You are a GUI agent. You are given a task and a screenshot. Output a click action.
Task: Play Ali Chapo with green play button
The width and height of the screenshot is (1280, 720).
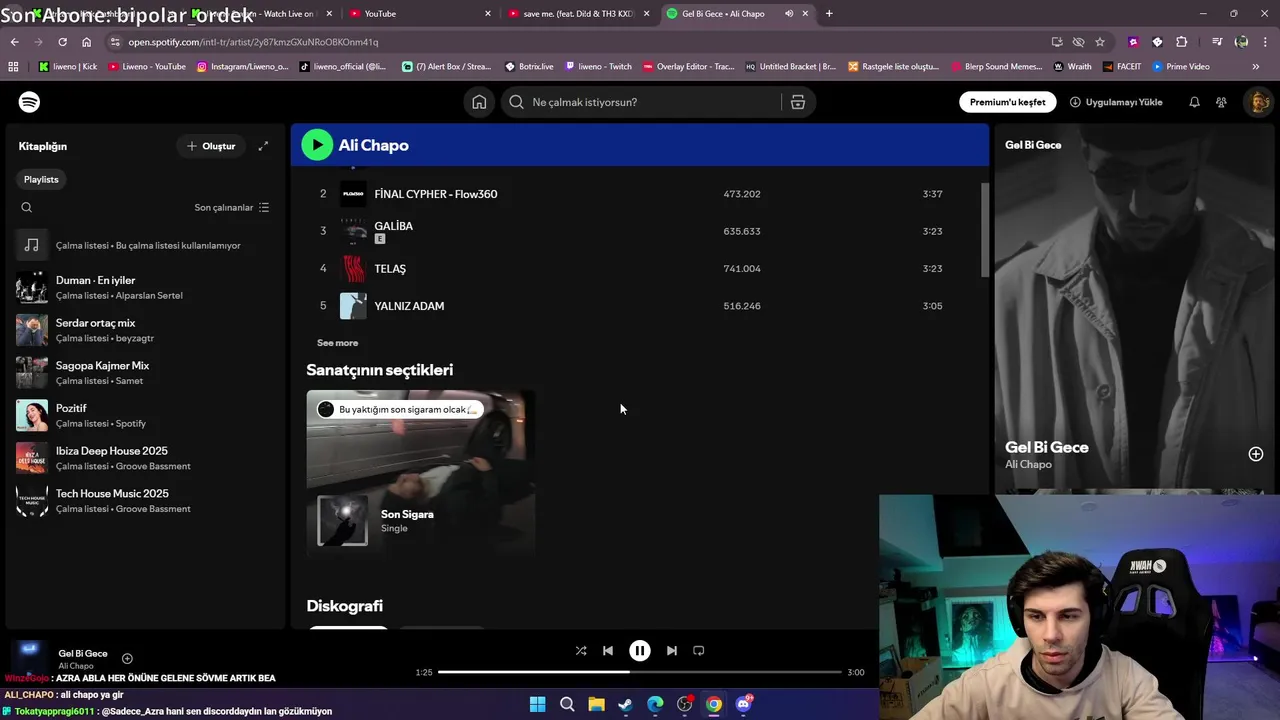(317, 145)
